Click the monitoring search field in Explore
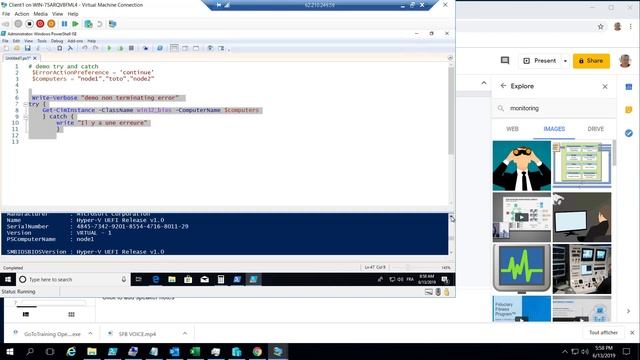 click(554, 108)
